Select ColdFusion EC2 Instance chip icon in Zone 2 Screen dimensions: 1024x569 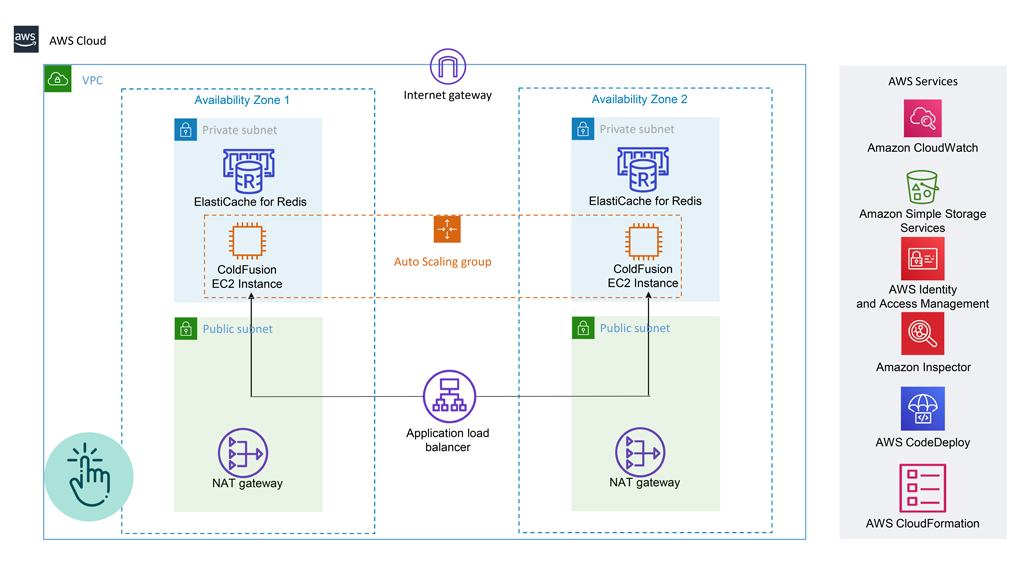point(643,241)
